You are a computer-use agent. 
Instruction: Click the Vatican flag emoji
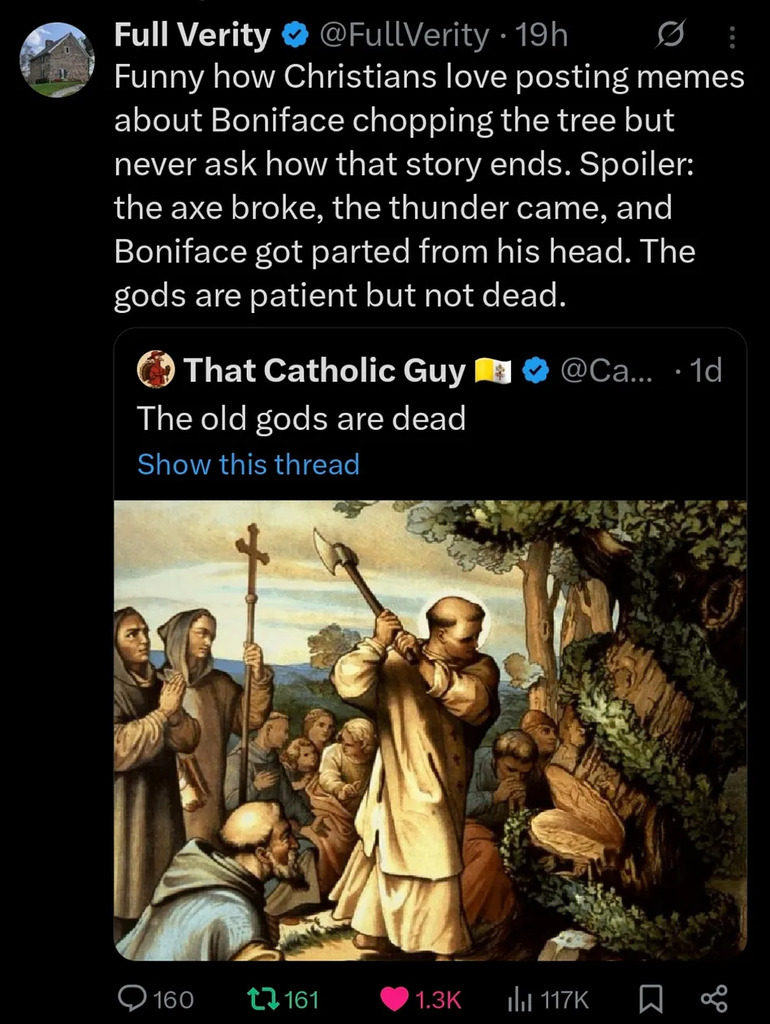coord(494,372)
